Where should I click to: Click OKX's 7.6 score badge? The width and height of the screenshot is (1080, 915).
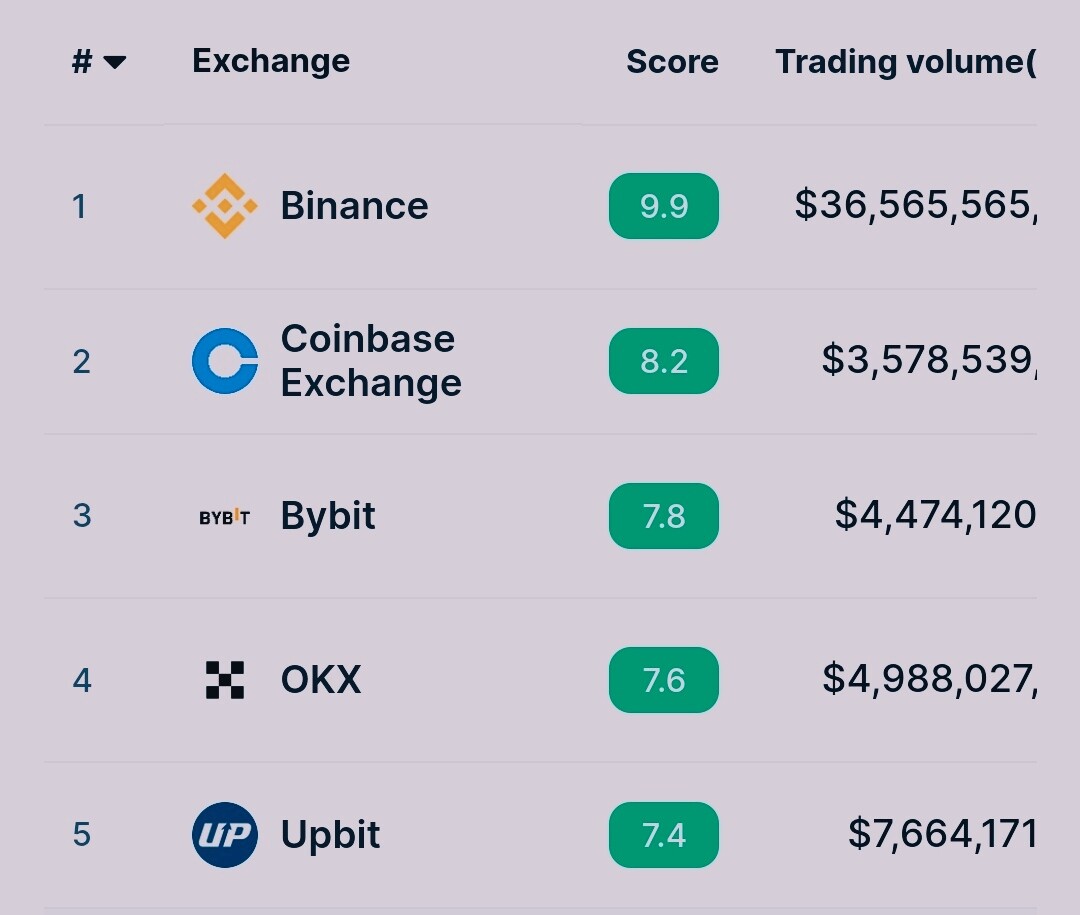[x=664, y=680]
